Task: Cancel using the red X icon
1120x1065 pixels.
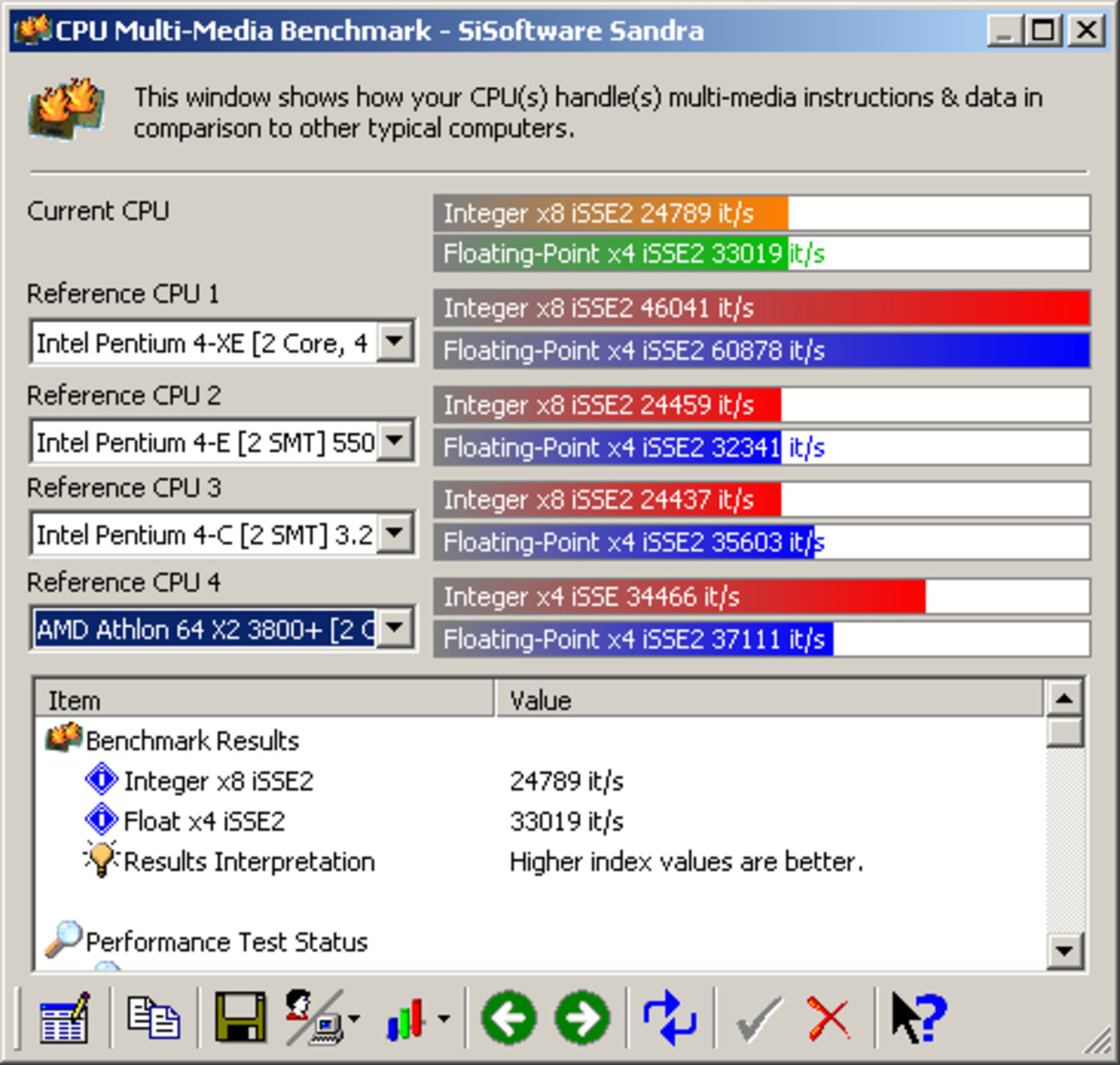Action: (829, 1019)
